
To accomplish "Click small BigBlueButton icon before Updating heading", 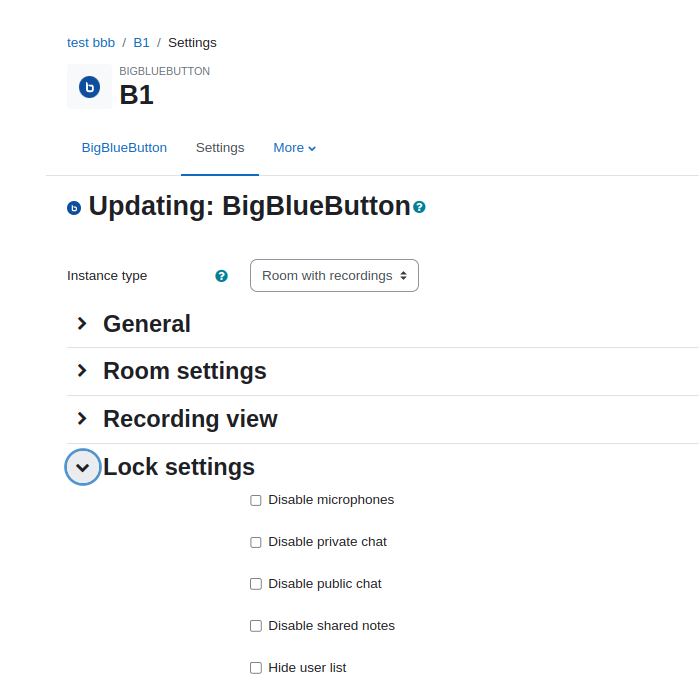I will [74, 208].
